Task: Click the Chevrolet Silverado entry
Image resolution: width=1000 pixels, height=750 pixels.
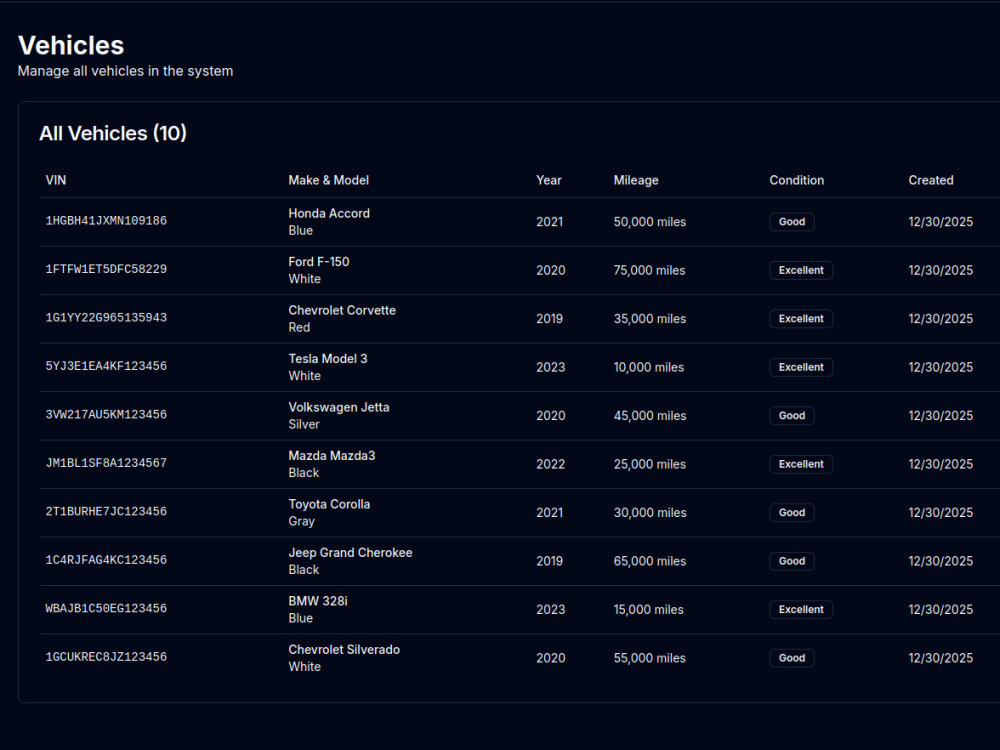Action: 344,649
